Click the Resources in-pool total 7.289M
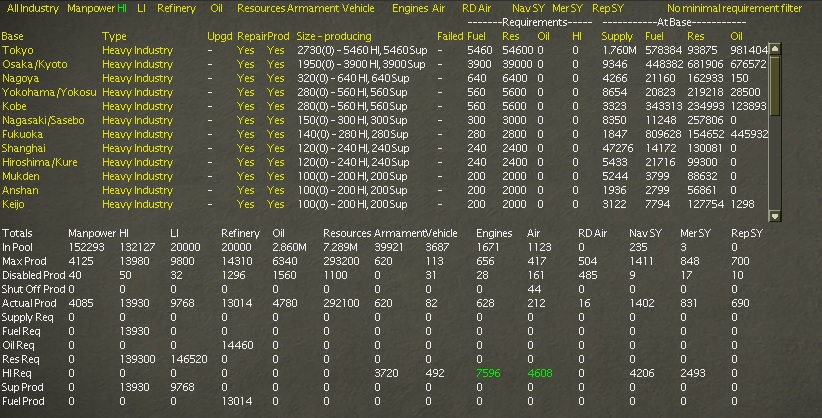This screenshot has width=822, height=418. [340, 247]
